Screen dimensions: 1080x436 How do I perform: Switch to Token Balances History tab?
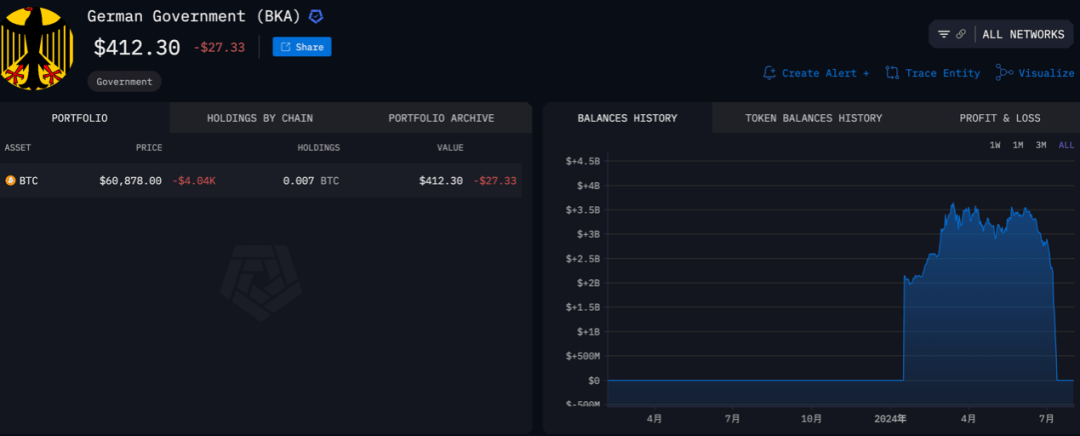click(x=813, y=118)
